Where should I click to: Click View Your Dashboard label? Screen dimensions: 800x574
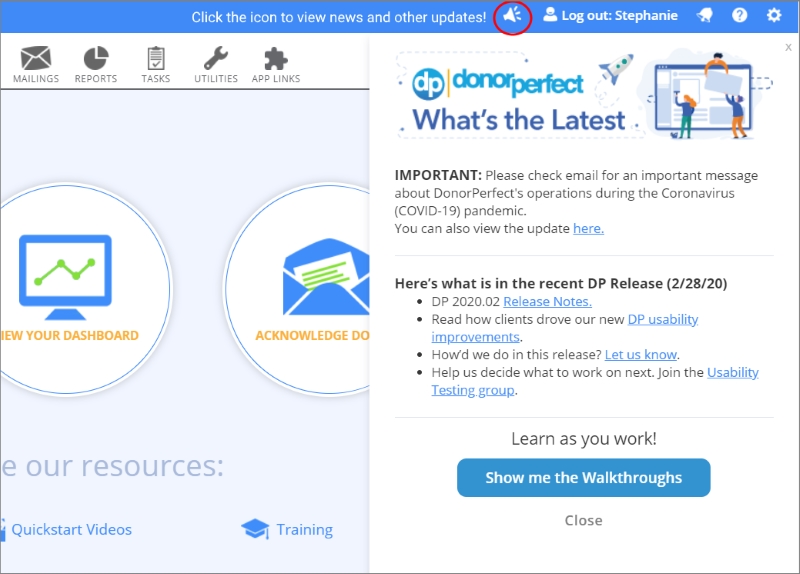(69, 335)
